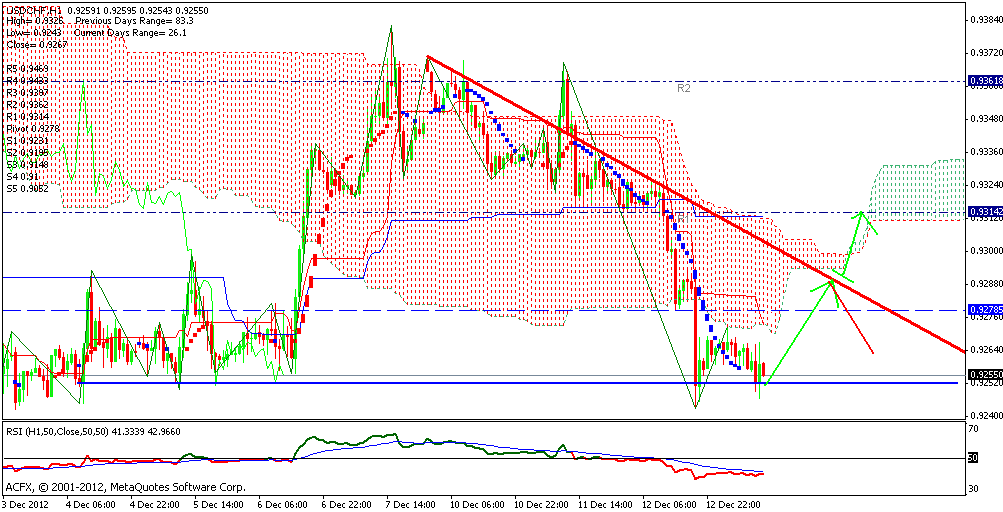
Task: Click the Pivot 0.9278 text label
Action: 32,128
